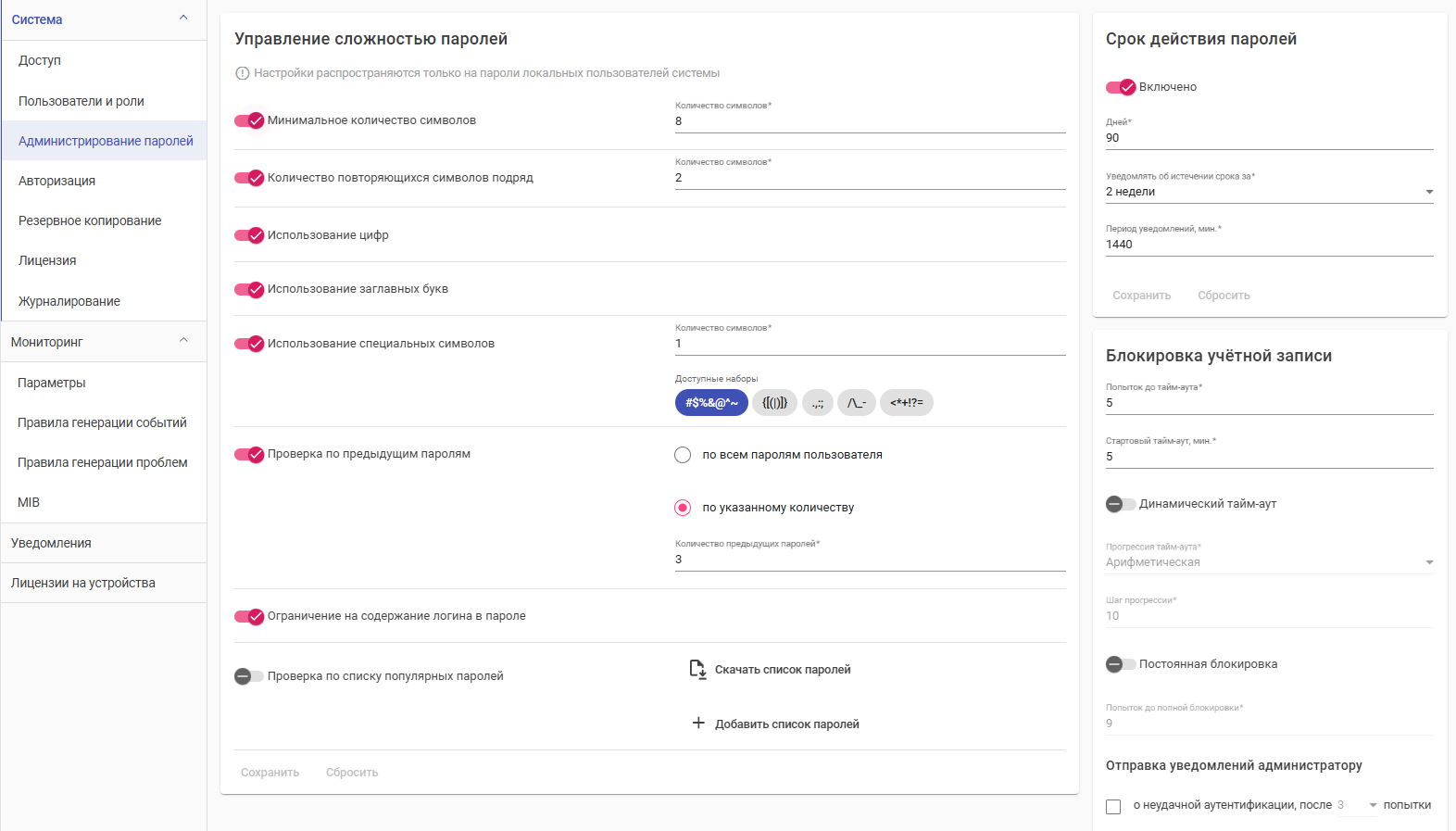Open Пользователи и роли in the sidebar
The image size is (1456, 831).
(x=82, y=101)
